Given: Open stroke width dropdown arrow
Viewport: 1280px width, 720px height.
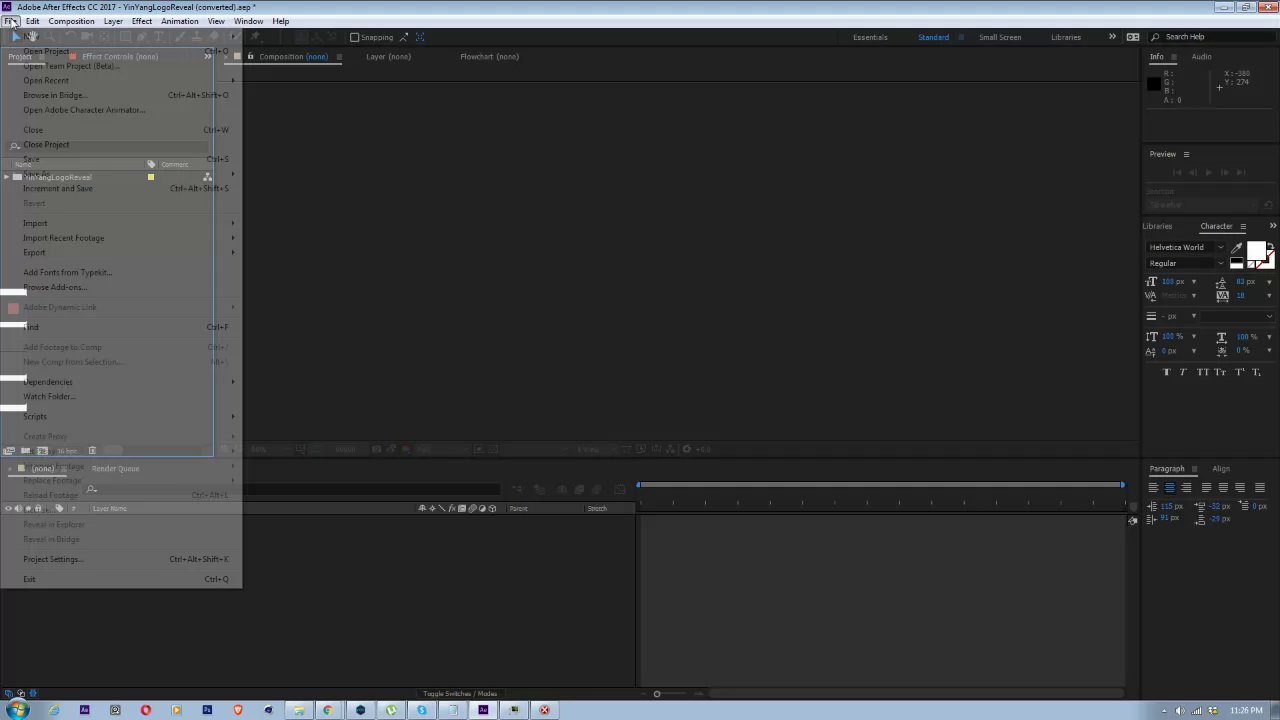Looking at the screenshot, I should click(1193, 316).
